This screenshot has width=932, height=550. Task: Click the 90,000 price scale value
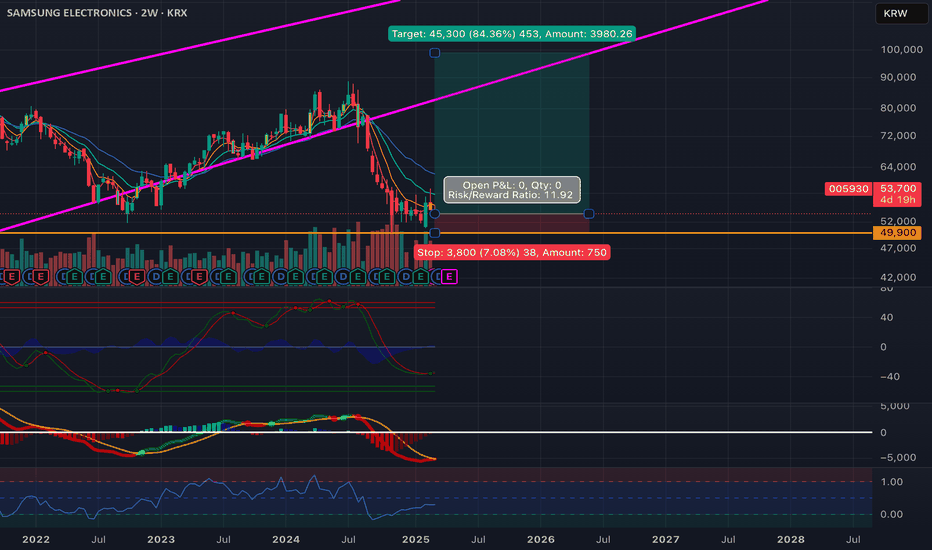[x=898, y=77]
